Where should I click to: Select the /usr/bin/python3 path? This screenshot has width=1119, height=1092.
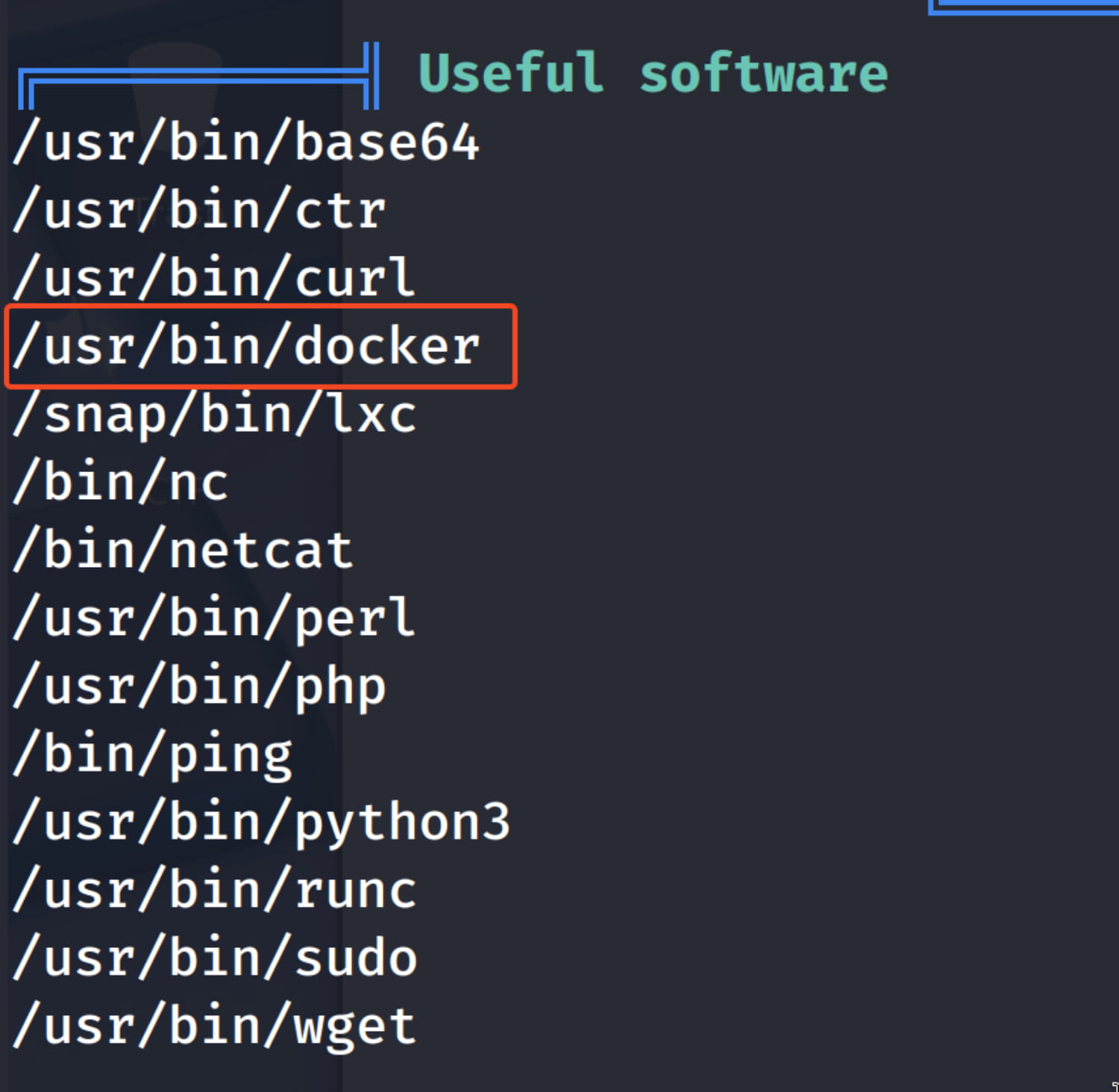pos(261,822)
